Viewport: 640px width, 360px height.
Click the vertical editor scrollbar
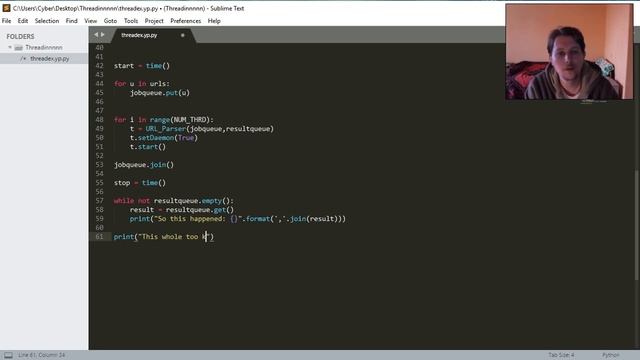(637, 224)
